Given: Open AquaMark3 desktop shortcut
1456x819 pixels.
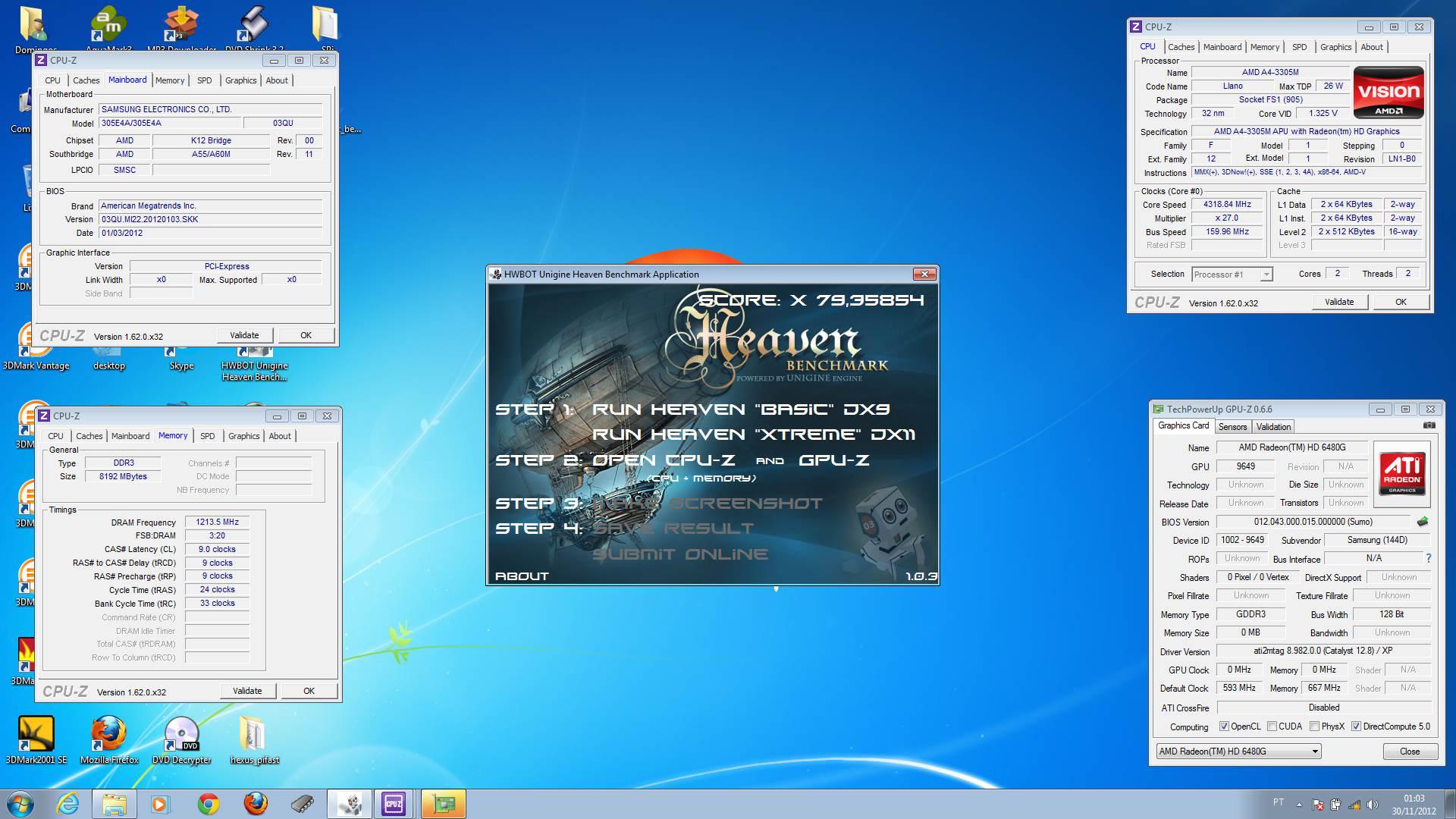Looking at the screenshot, I should [108, 28].
